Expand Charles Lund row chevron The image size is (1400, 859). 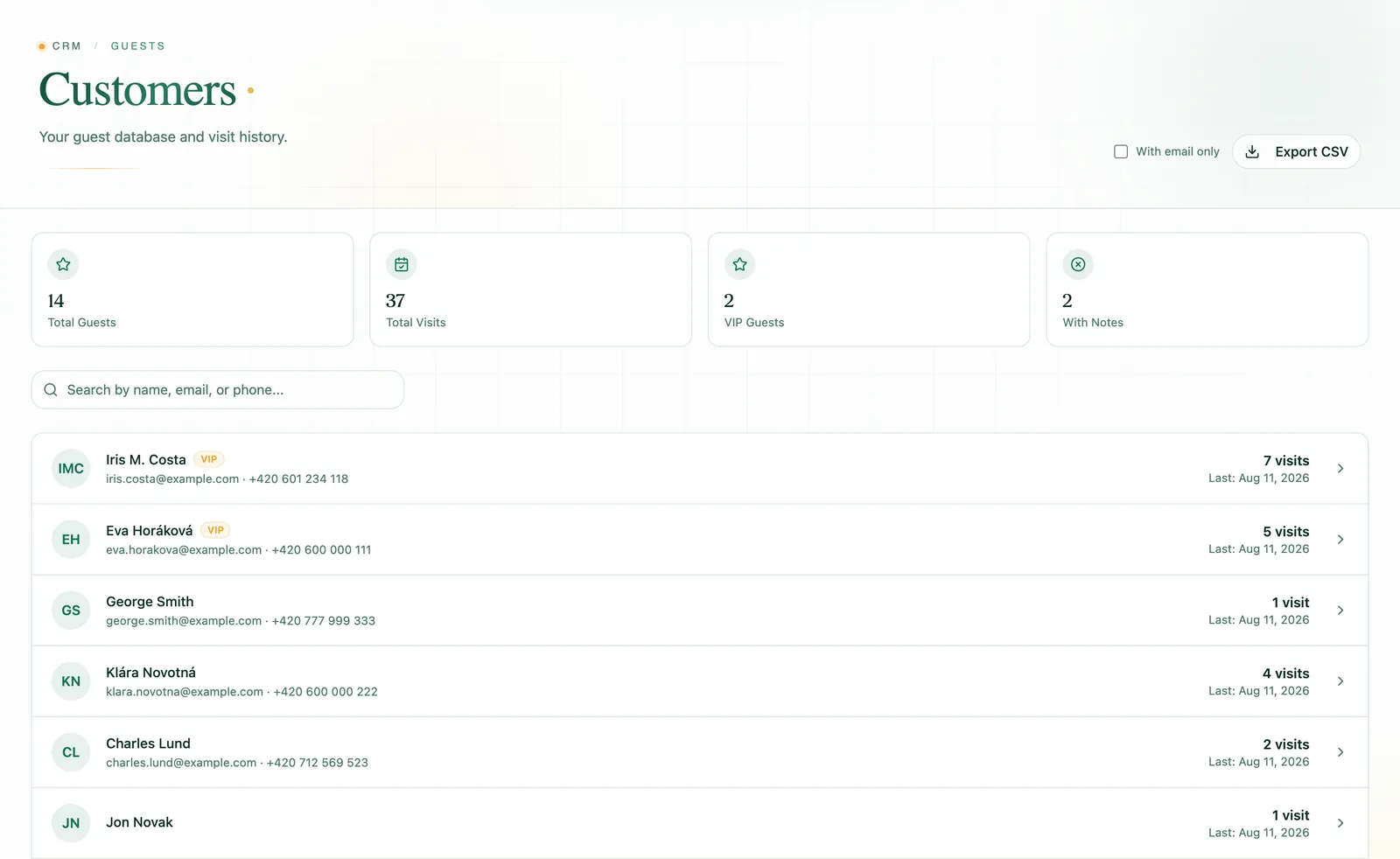coord(1340,752)
